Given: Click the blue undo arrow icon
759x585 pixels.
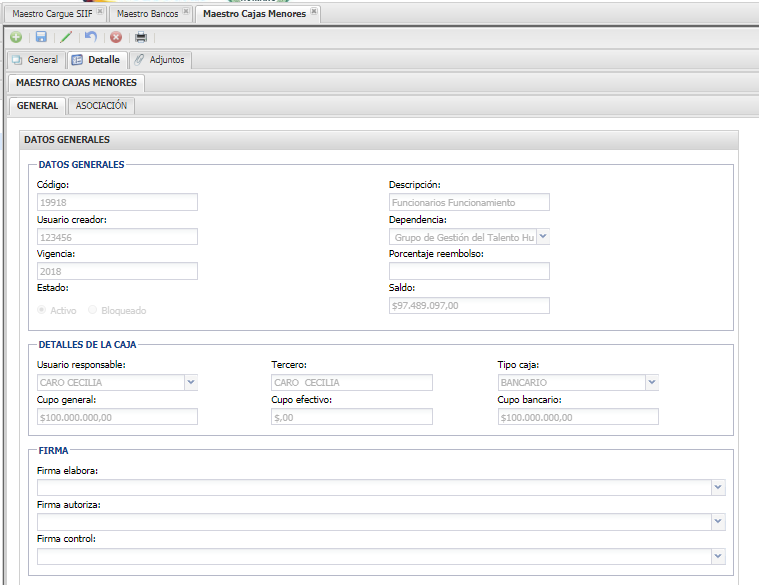Looking at the screenshot, I should [x=91, y=37].
